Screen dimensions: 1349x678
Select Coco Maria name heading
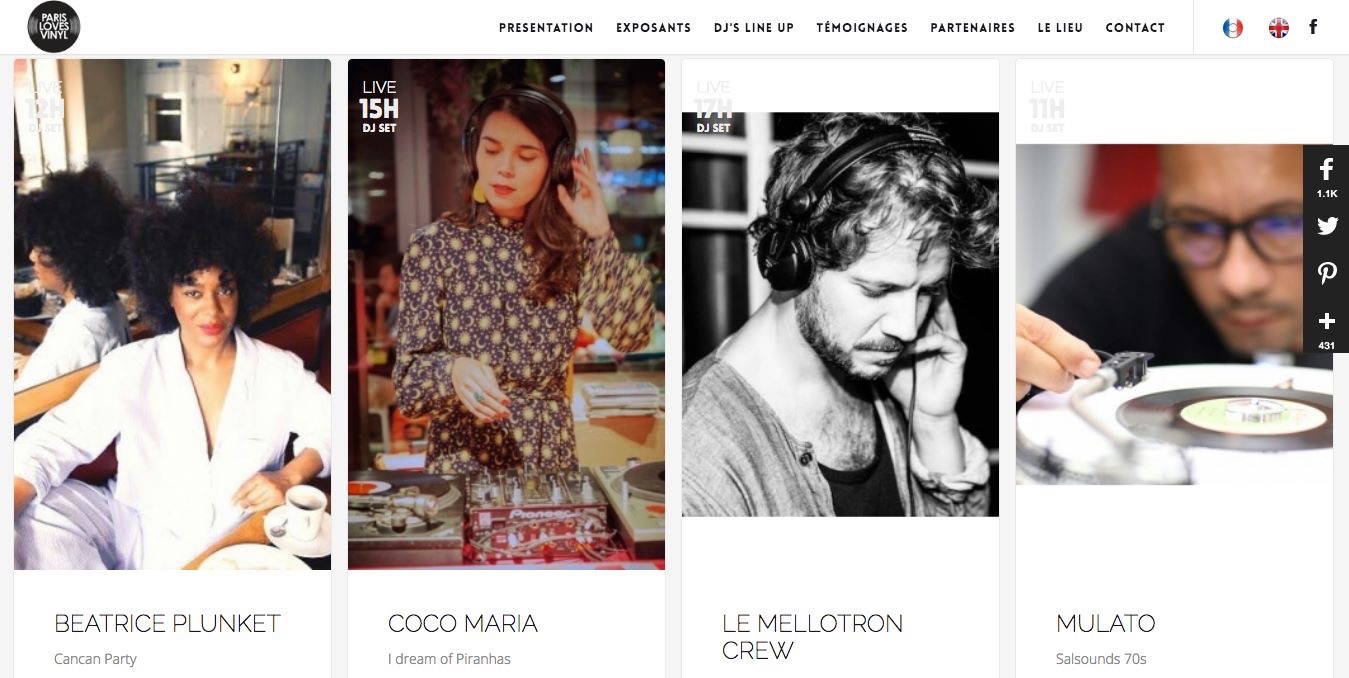(x=463, y=623)
